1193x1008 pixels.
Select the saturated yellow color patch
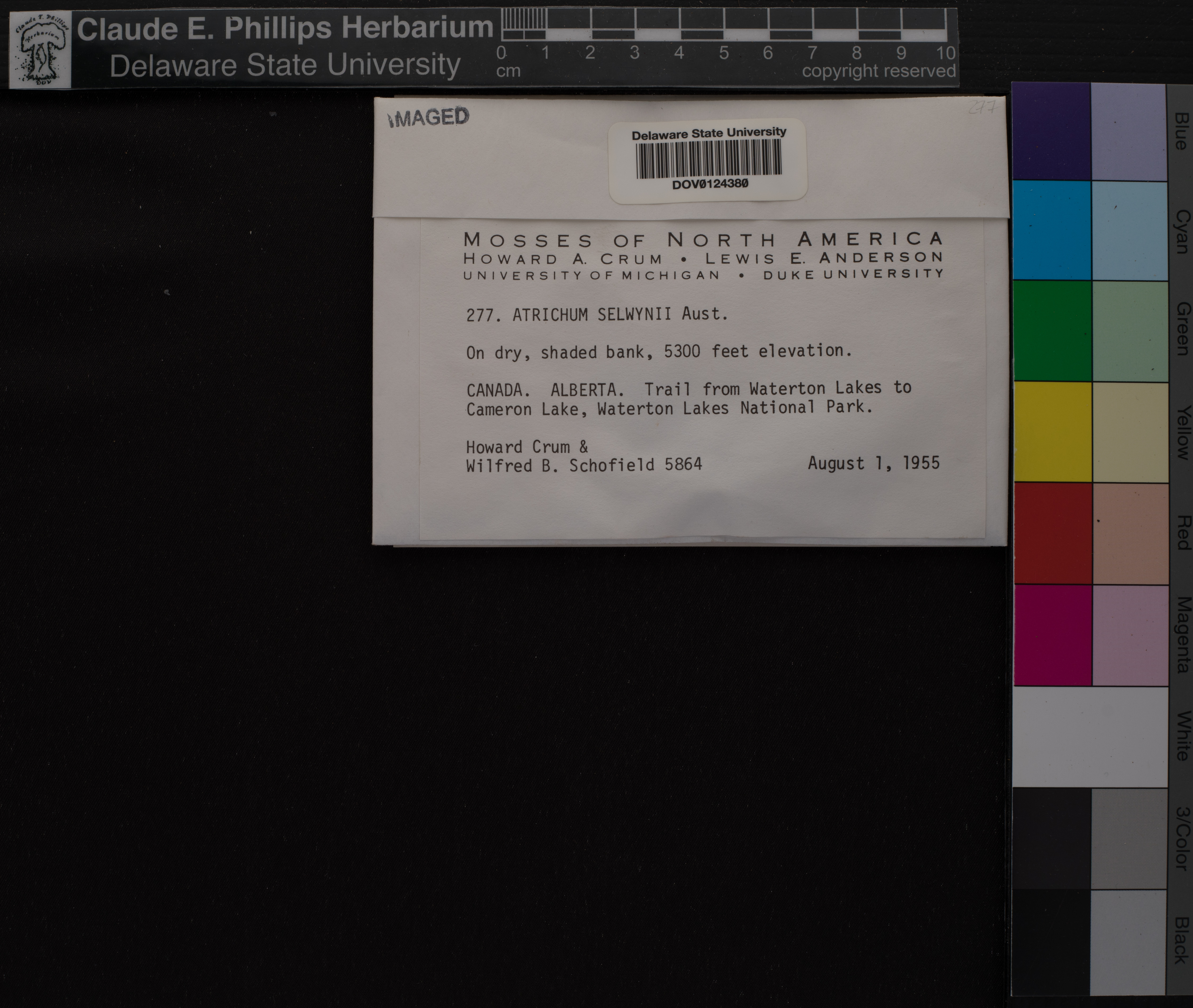pyautogui.click(x=1051, y=431)
